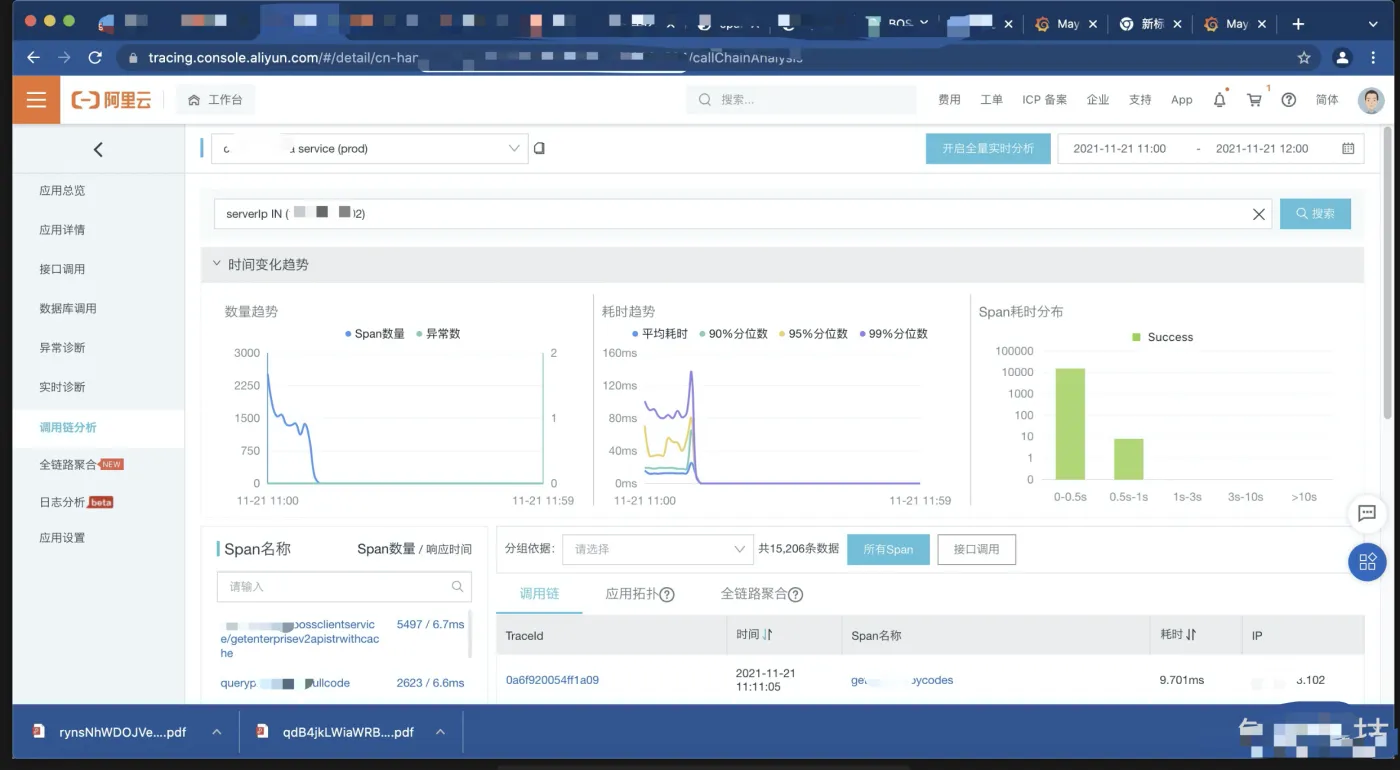Select the 所有Span button
This screenshot has height=770, width=1400.
(888, 549)
